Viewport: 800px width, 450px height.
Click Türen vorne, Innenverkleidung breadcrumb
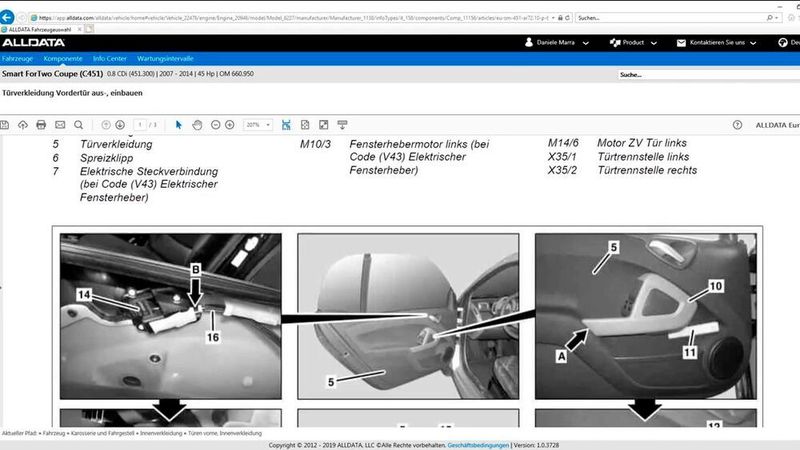[x=225, y=433]
